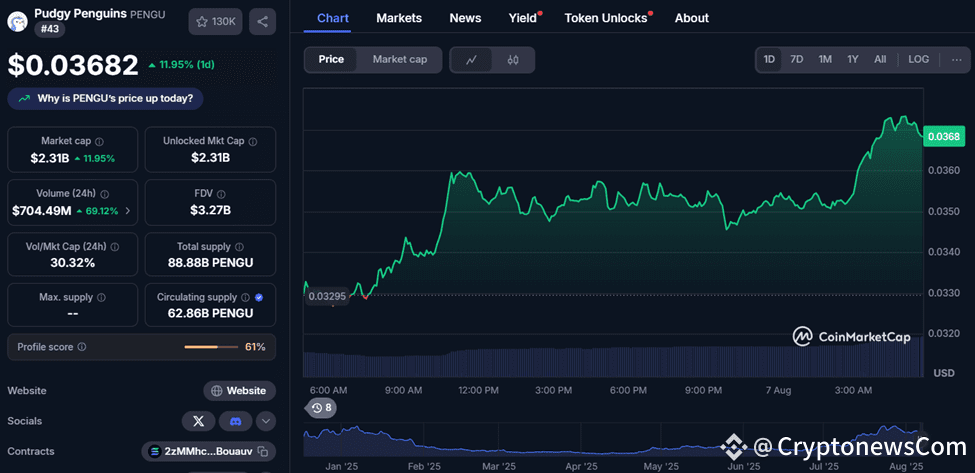Open the Discord social icon
975x473 pixels.
coord(236,421)
